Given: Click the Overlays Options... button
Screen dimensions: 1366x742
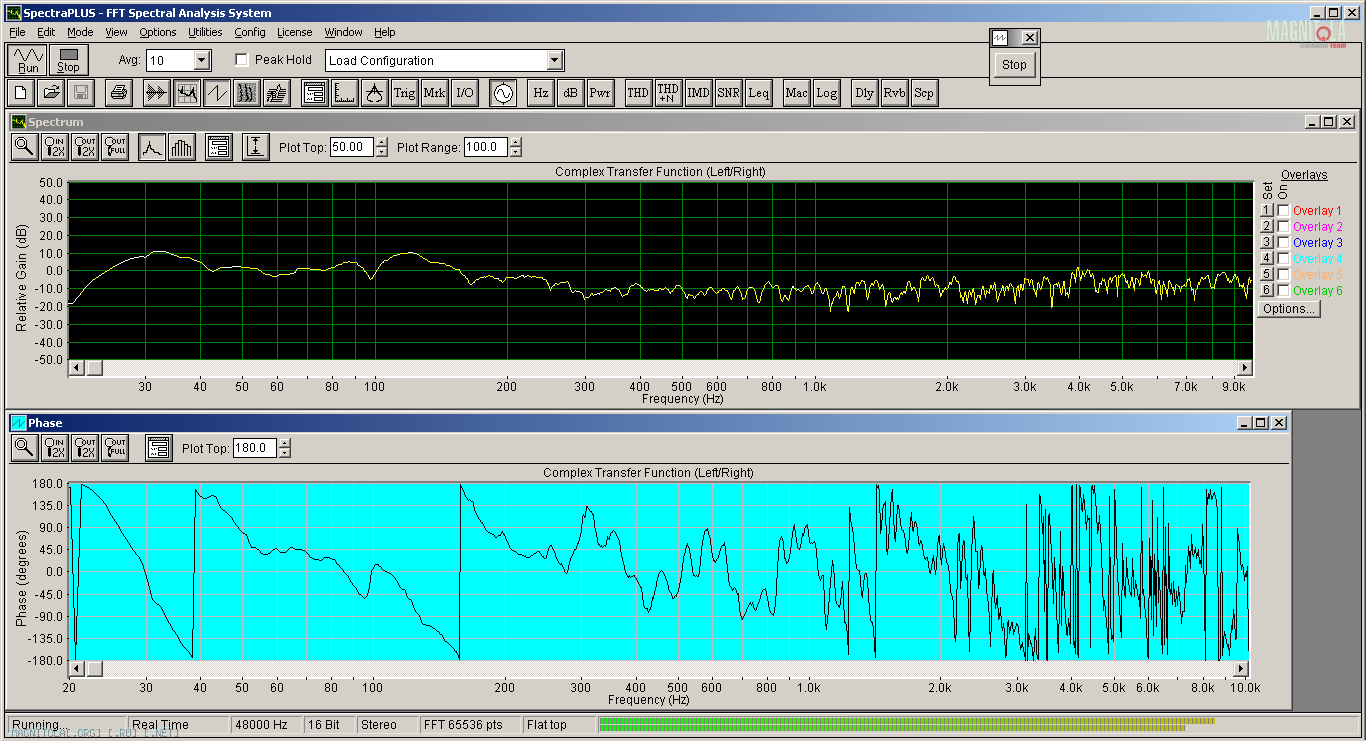Looking at the screenshot, I should click(x=1288, y=308).
